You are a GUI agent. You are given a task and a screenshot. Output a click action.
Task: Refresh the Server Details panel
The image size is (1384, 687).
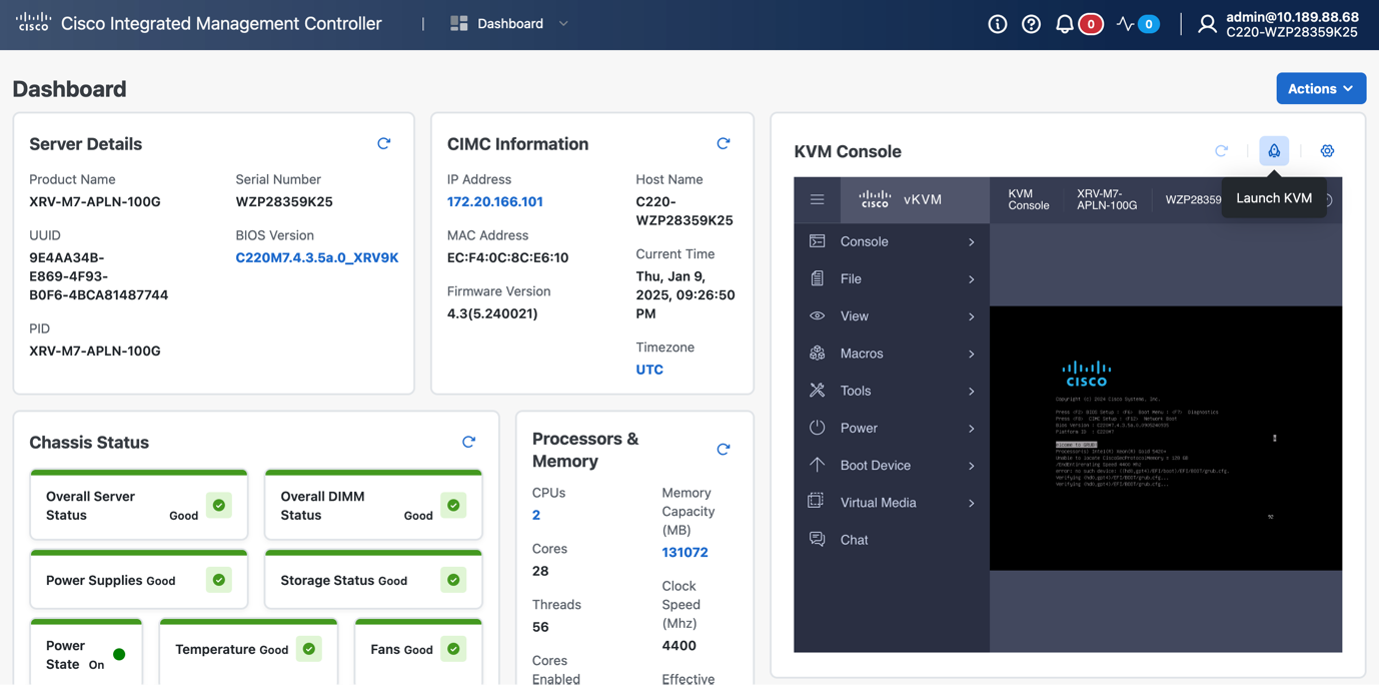(384, 143)
